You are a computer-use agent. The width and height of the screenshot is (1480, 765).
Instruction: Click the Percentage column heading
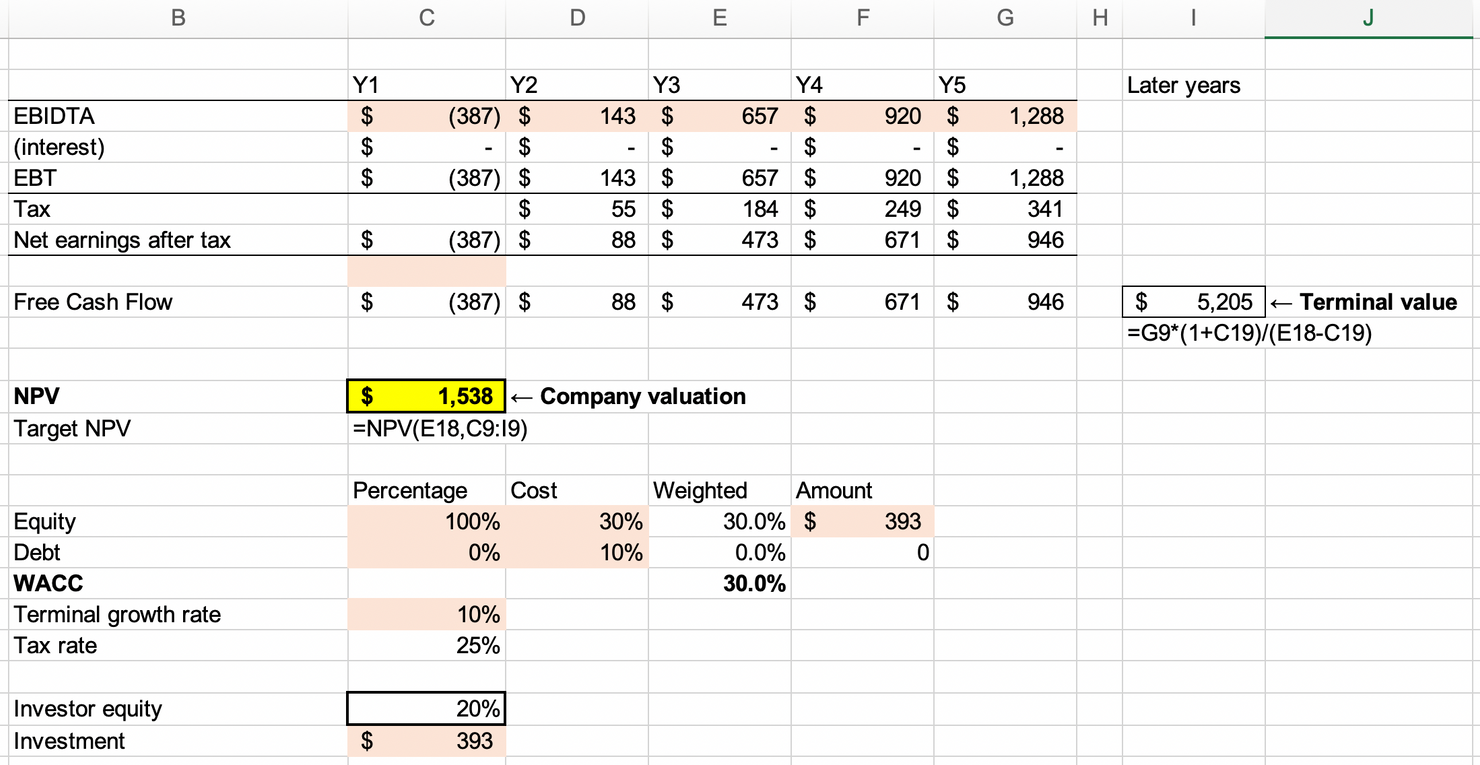410,490
